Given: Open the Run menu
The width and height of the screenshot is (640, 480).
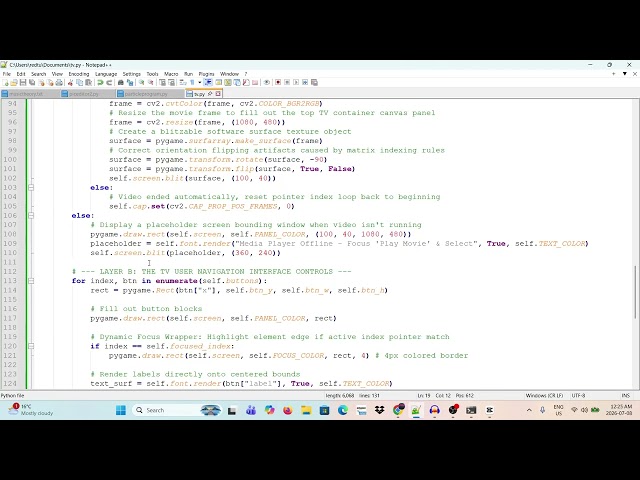Looking at the screenshot, I should tap(189, 74).
